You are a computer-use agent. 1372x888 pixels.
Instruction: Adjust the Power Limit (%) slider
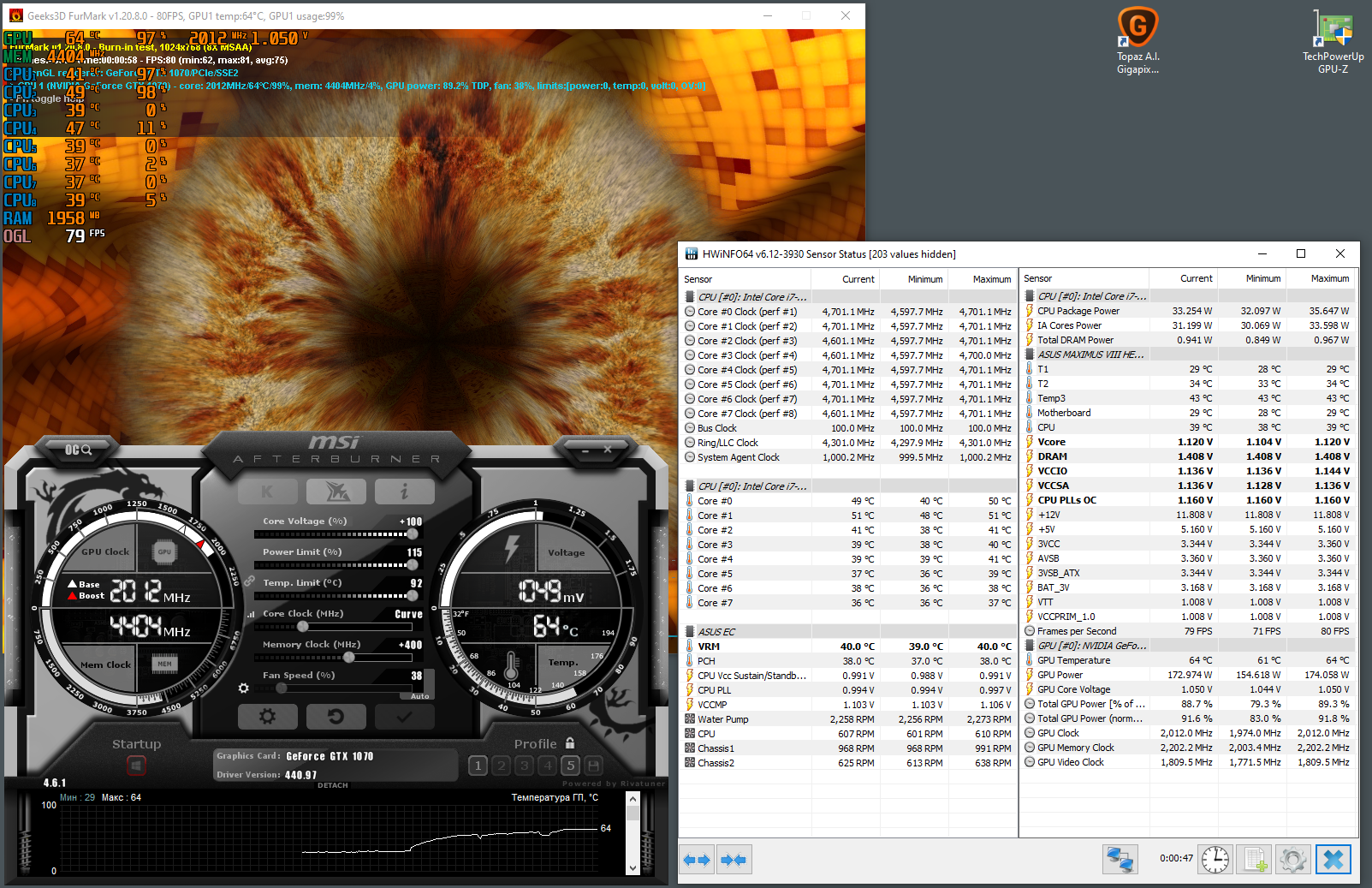coord(333,565)
